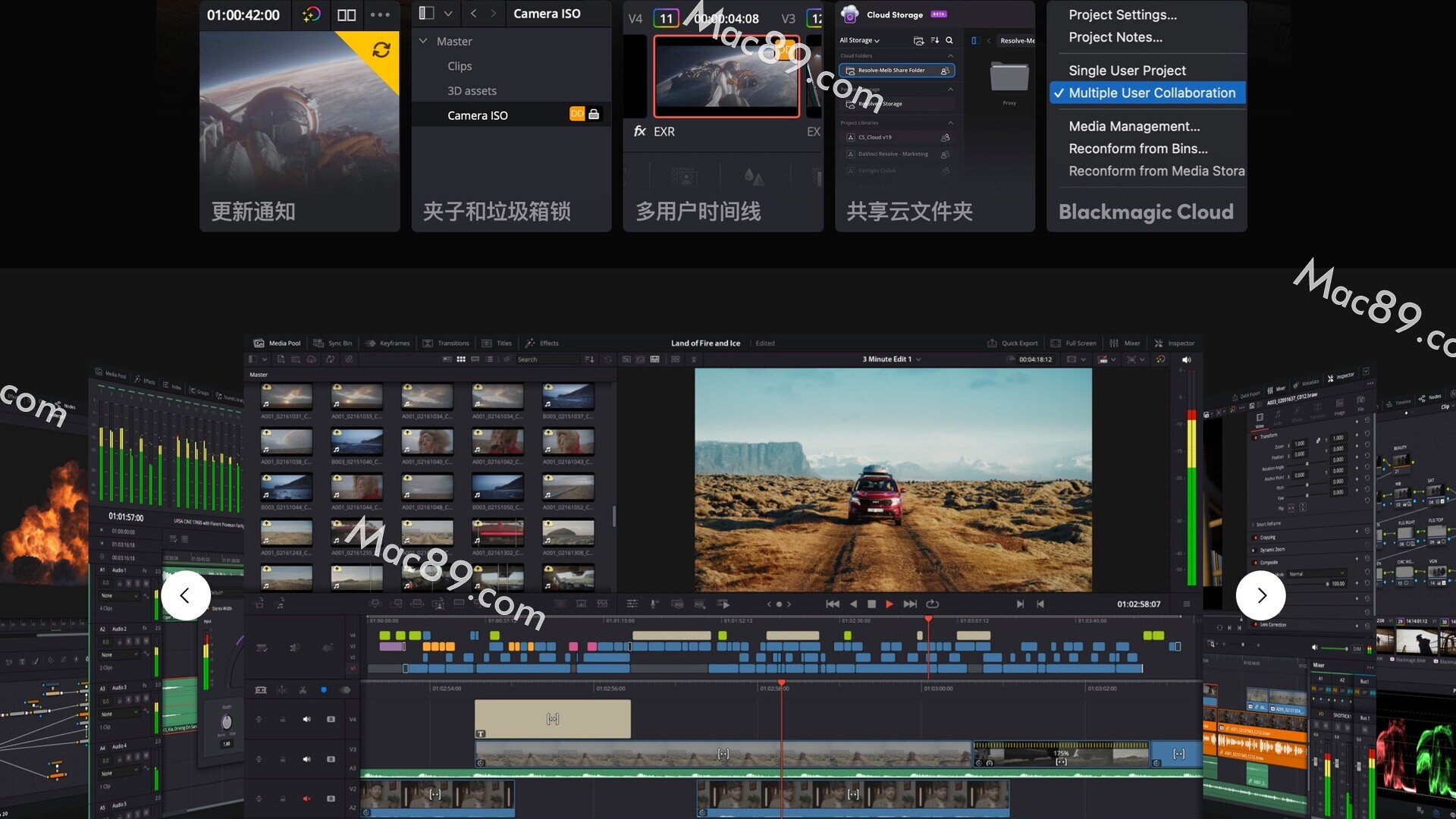Open the 3 Minute Edit 1 dropdown
Viewport: 1456px width, 819px height.
[891, 359]
